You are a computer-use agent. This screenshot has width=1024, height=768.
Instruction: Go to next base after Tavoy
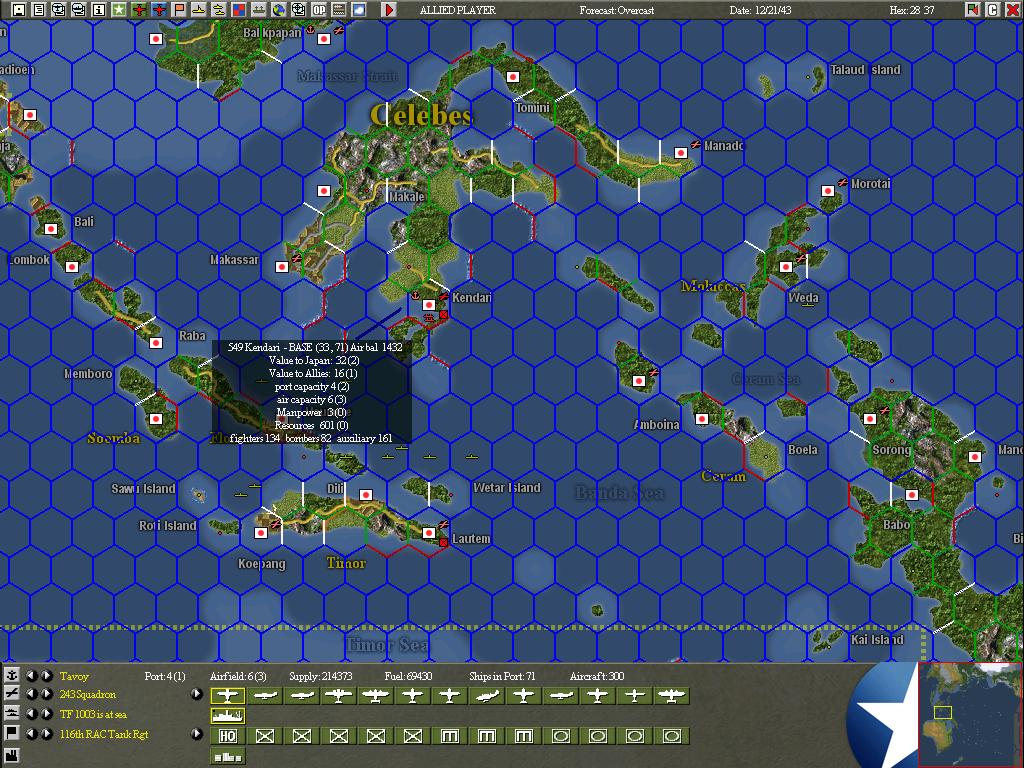tap(47, 675)
